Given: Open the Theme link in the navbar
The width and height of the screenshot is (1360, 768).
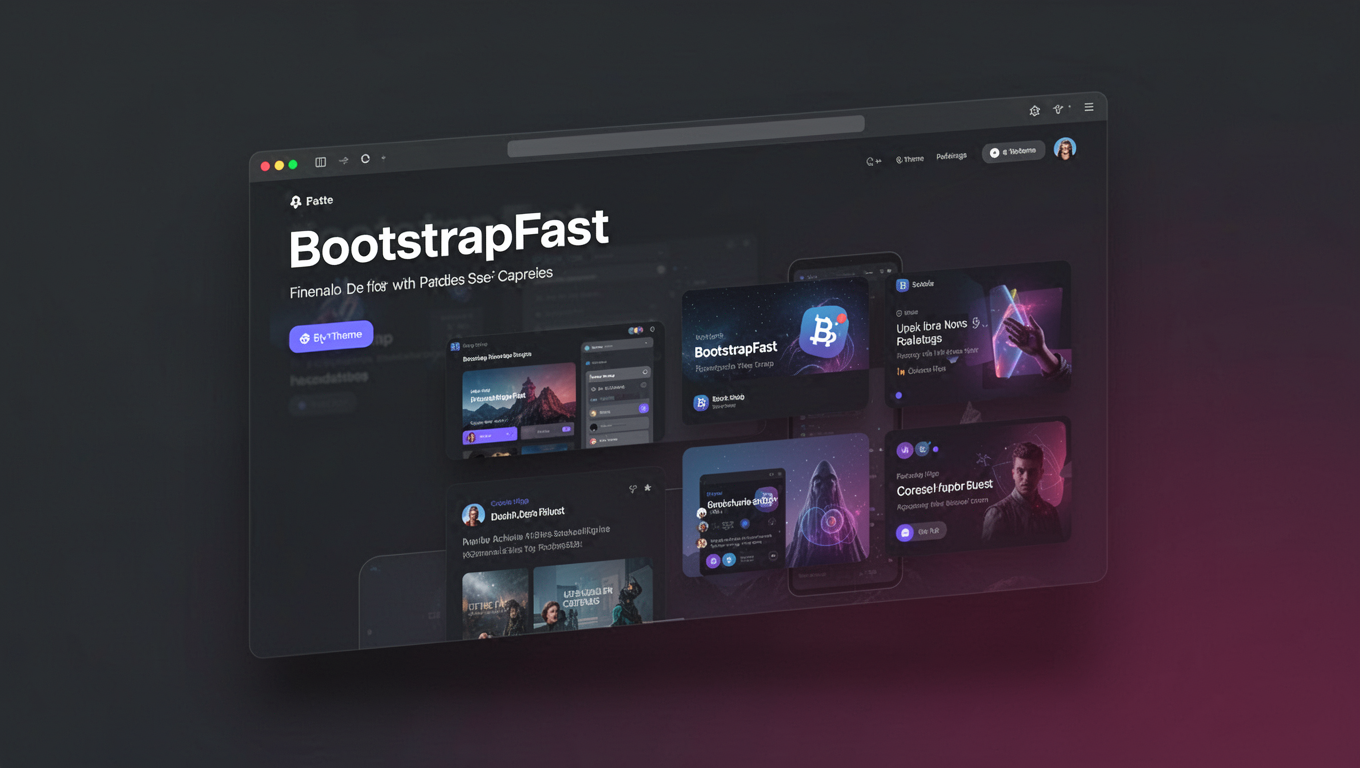Looking at the screenshot, I should click(910, 159).
